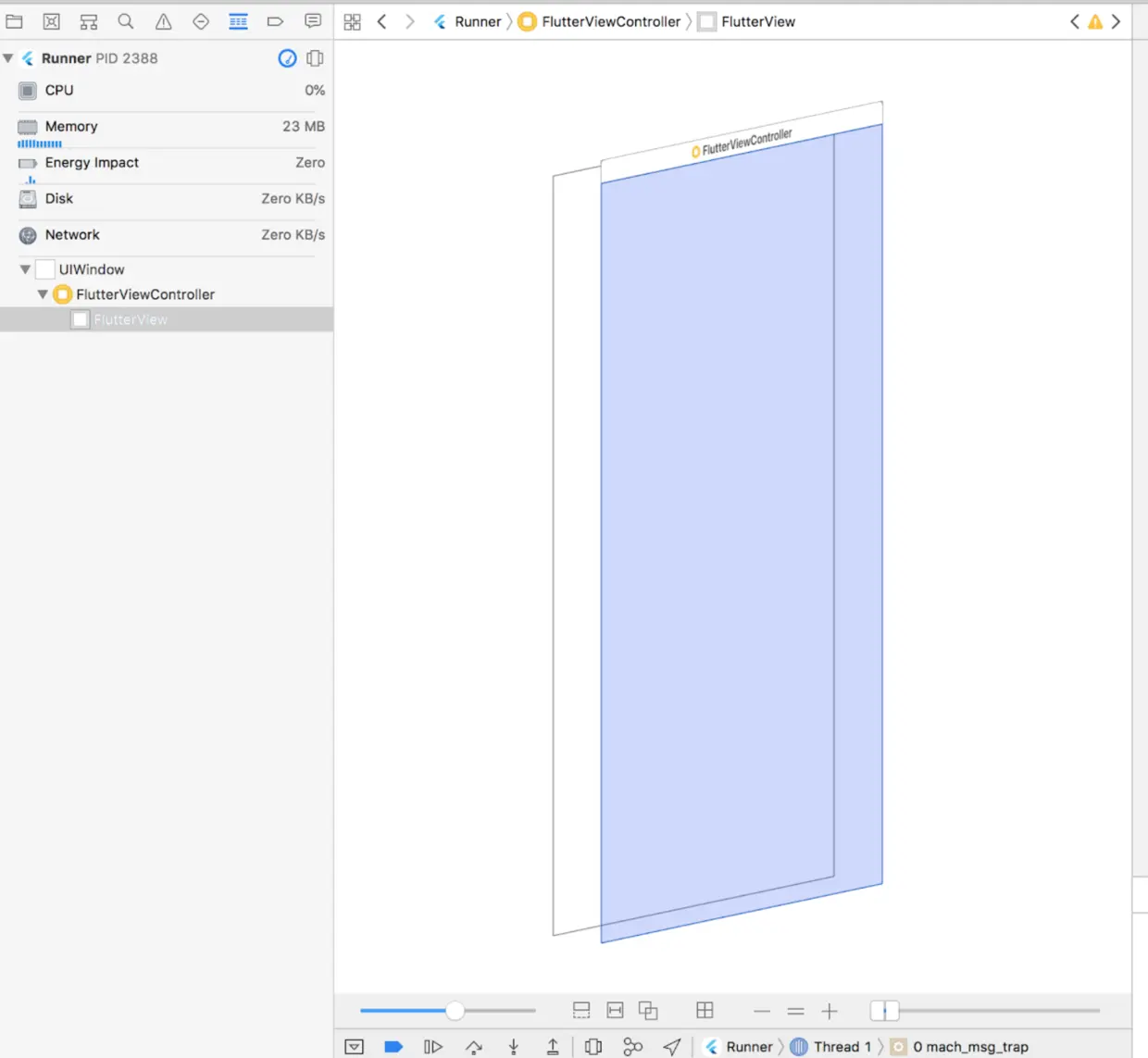Click the Step Into button
This screenshot has width=1148, height=1058.
pyautogui.click(x=514, y=1047)
